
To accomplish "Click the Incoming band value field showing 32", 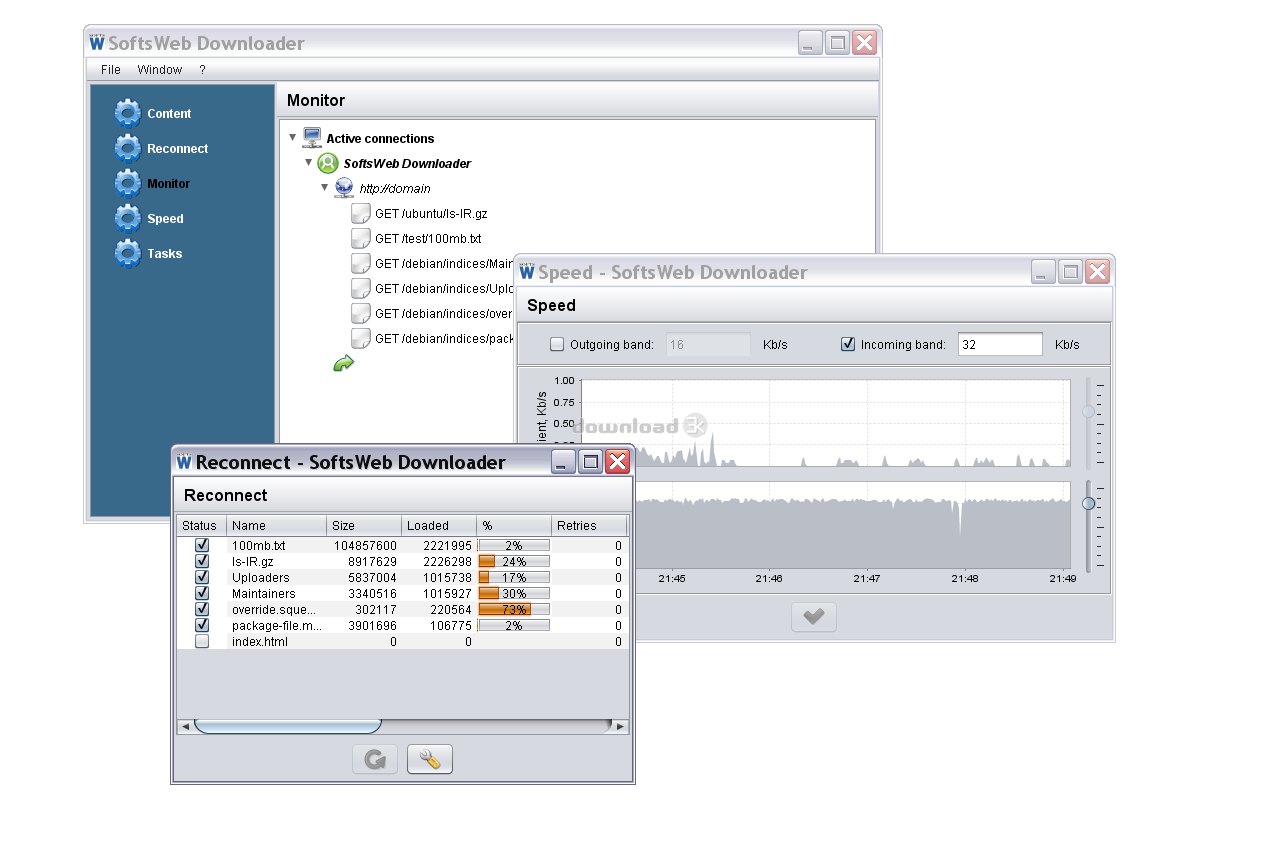I will click(1000, 344).
